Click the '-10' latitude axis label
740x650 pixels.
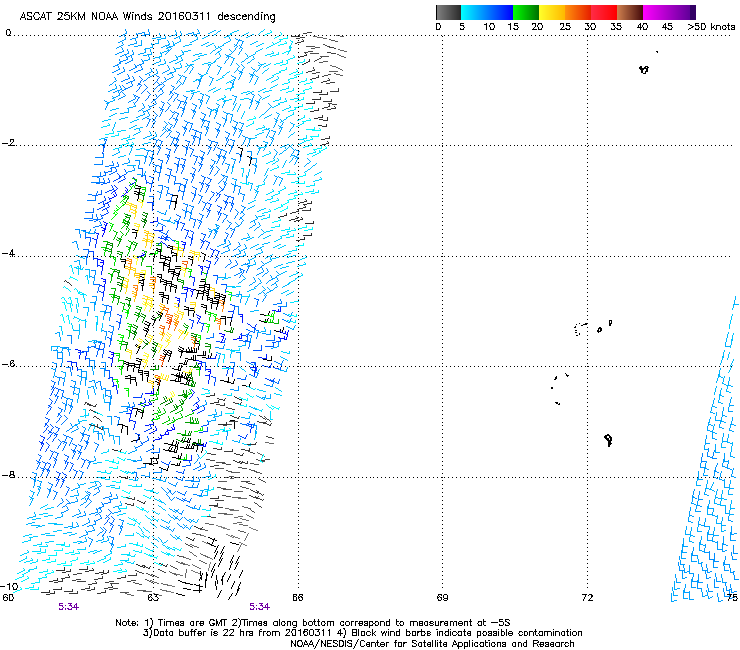(x=10, y=587)
